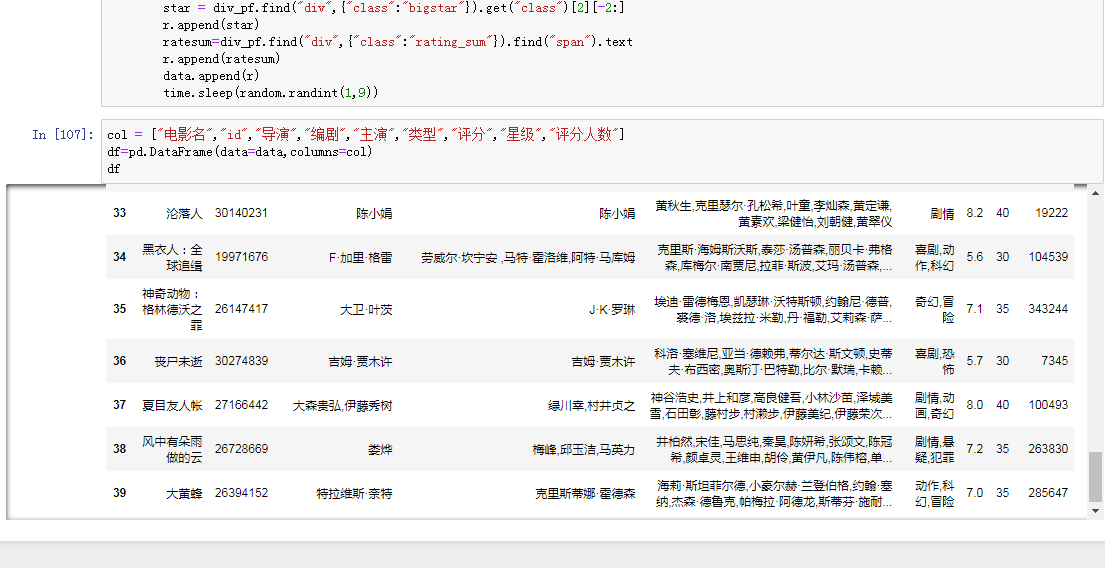Click the rating count 104539
The width and height of the screenshot is (1105, 568).
pyautogui.click(x=1048, y=257)
